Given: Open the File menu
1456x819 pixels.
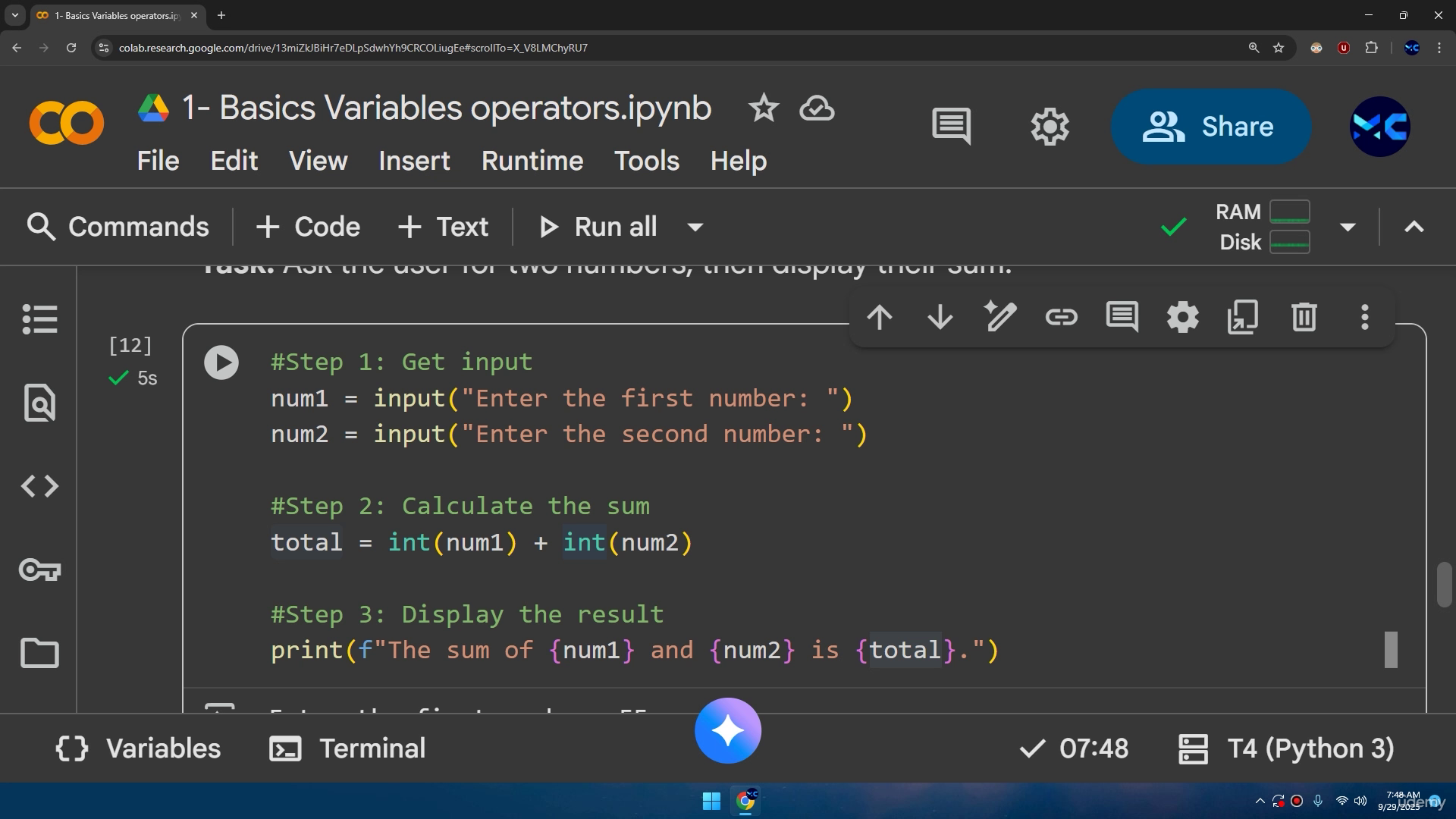Looking at the screenshot, I should point(158,161).
